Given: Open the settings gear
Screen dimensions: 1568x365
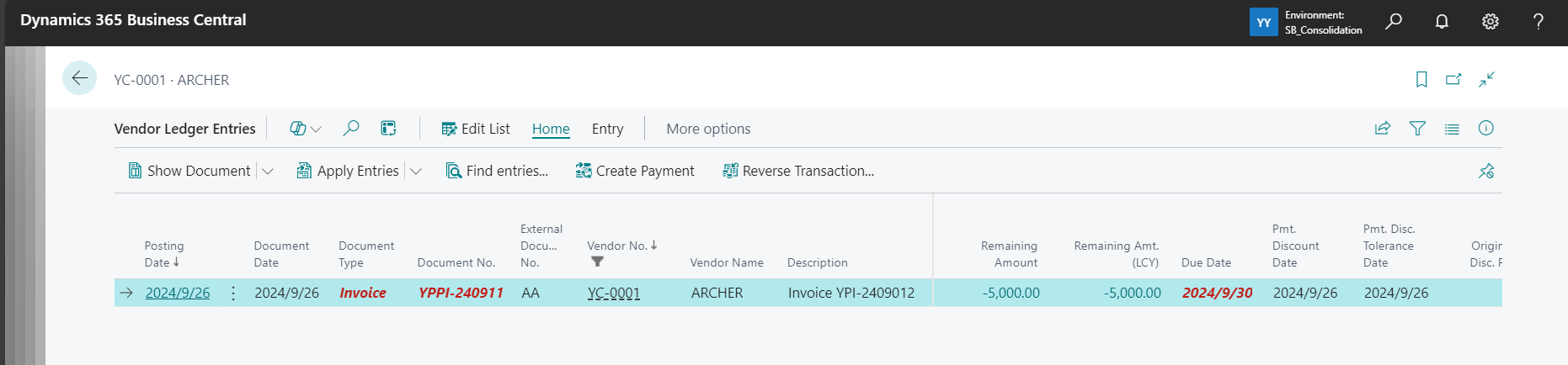Looking at the screenshot, I should 1490,21.
